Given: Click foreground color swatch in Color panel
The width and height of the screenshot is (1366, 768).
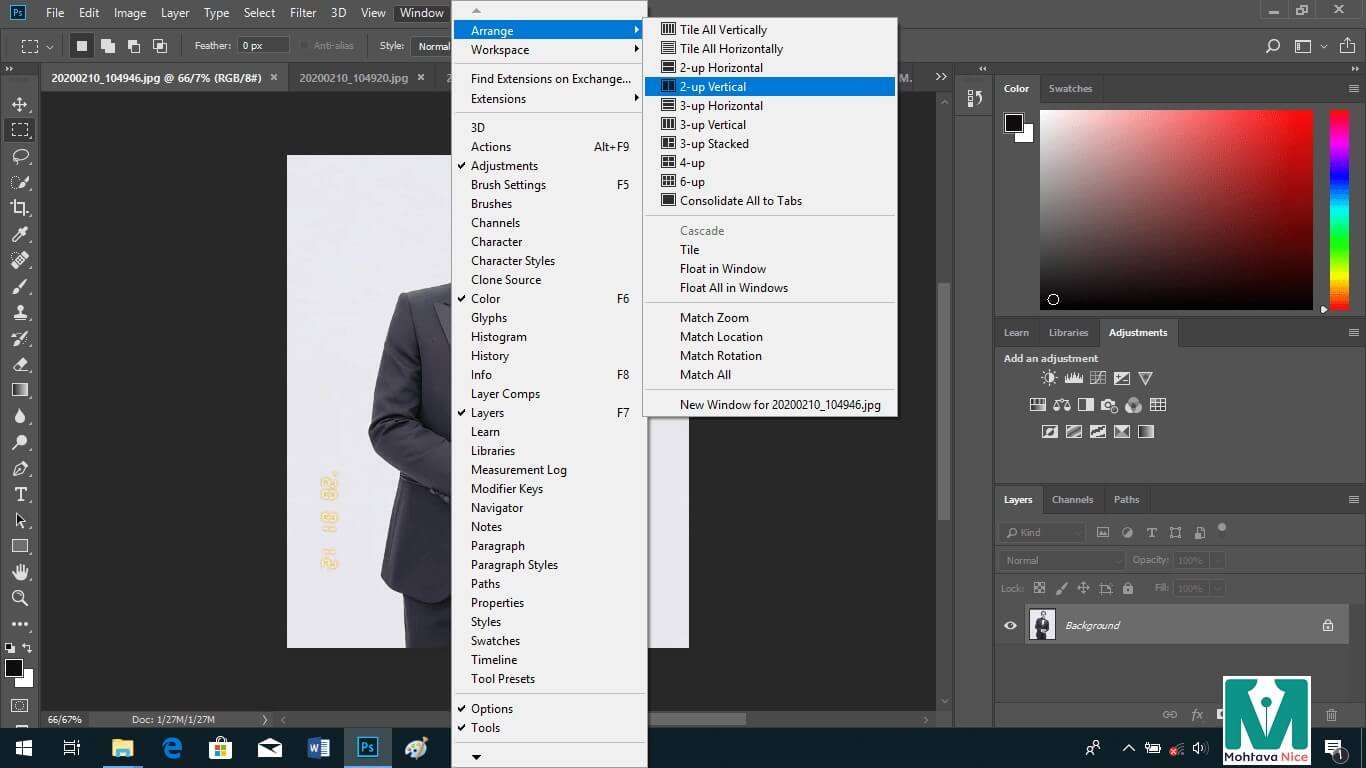Looking at the screenshot, I should pos(1014,123).
